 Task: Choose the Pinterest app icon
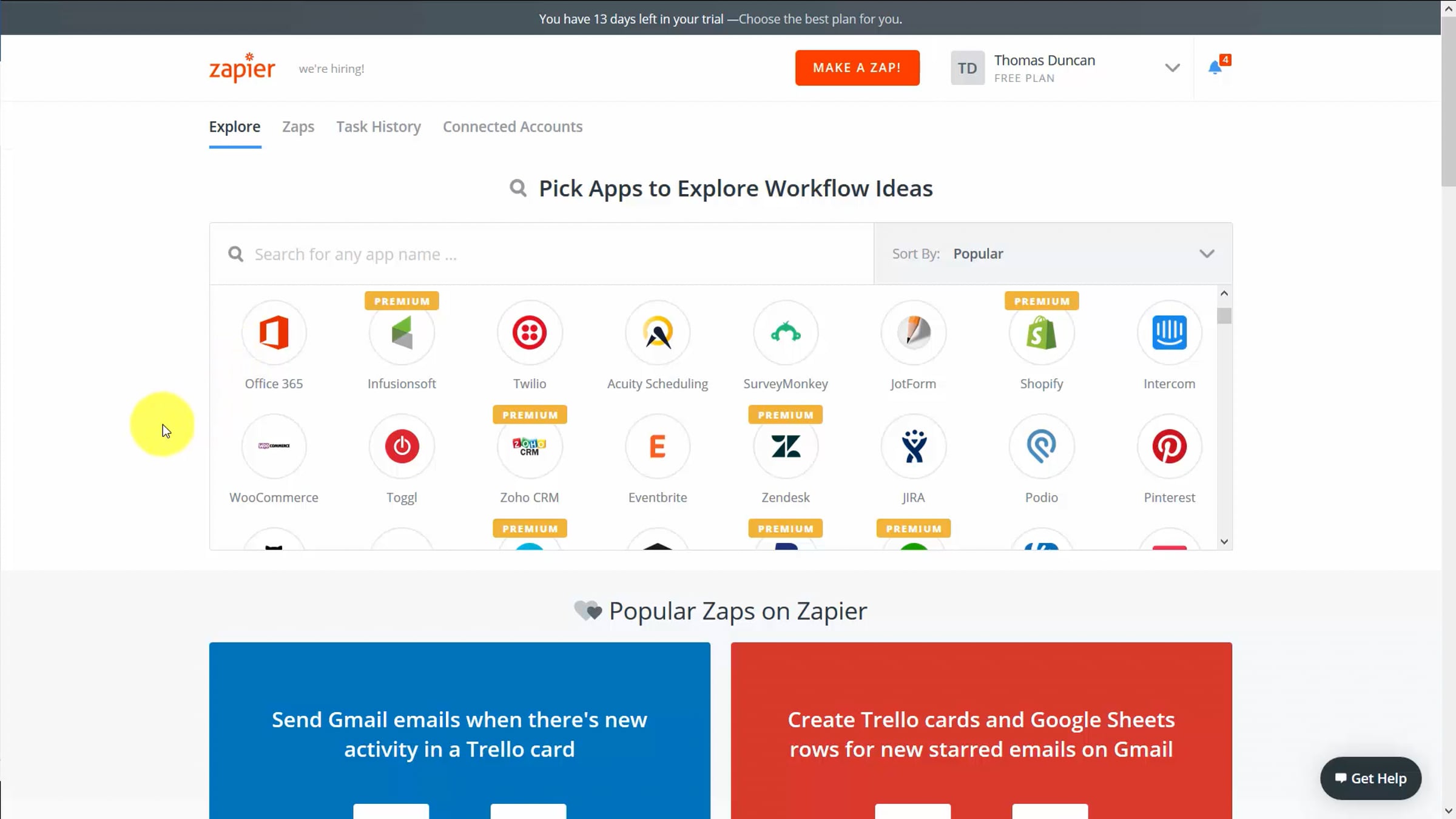1169,447
